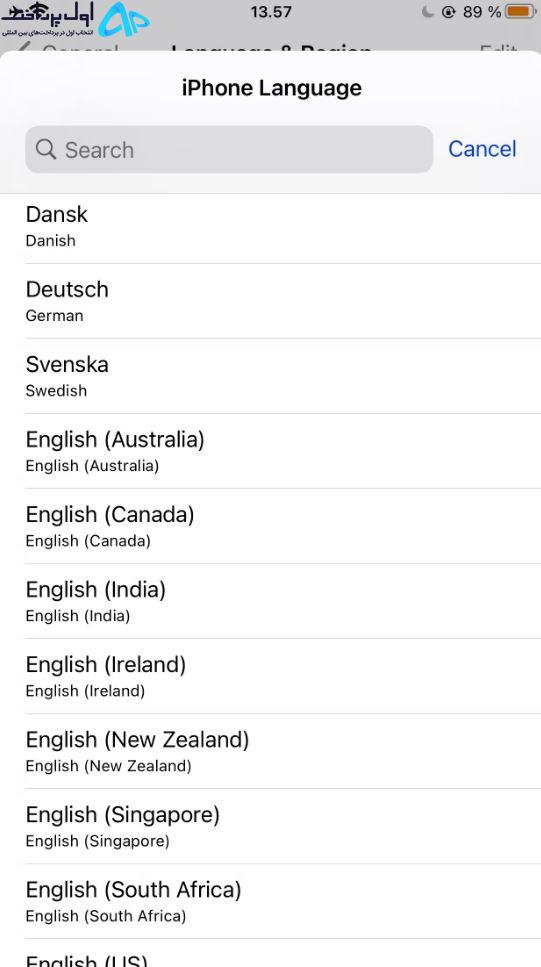Tap the Do Not Disturb moon icon
Image resolution: width=541 pixels, height=967 pixels.
tap(427, 12)
